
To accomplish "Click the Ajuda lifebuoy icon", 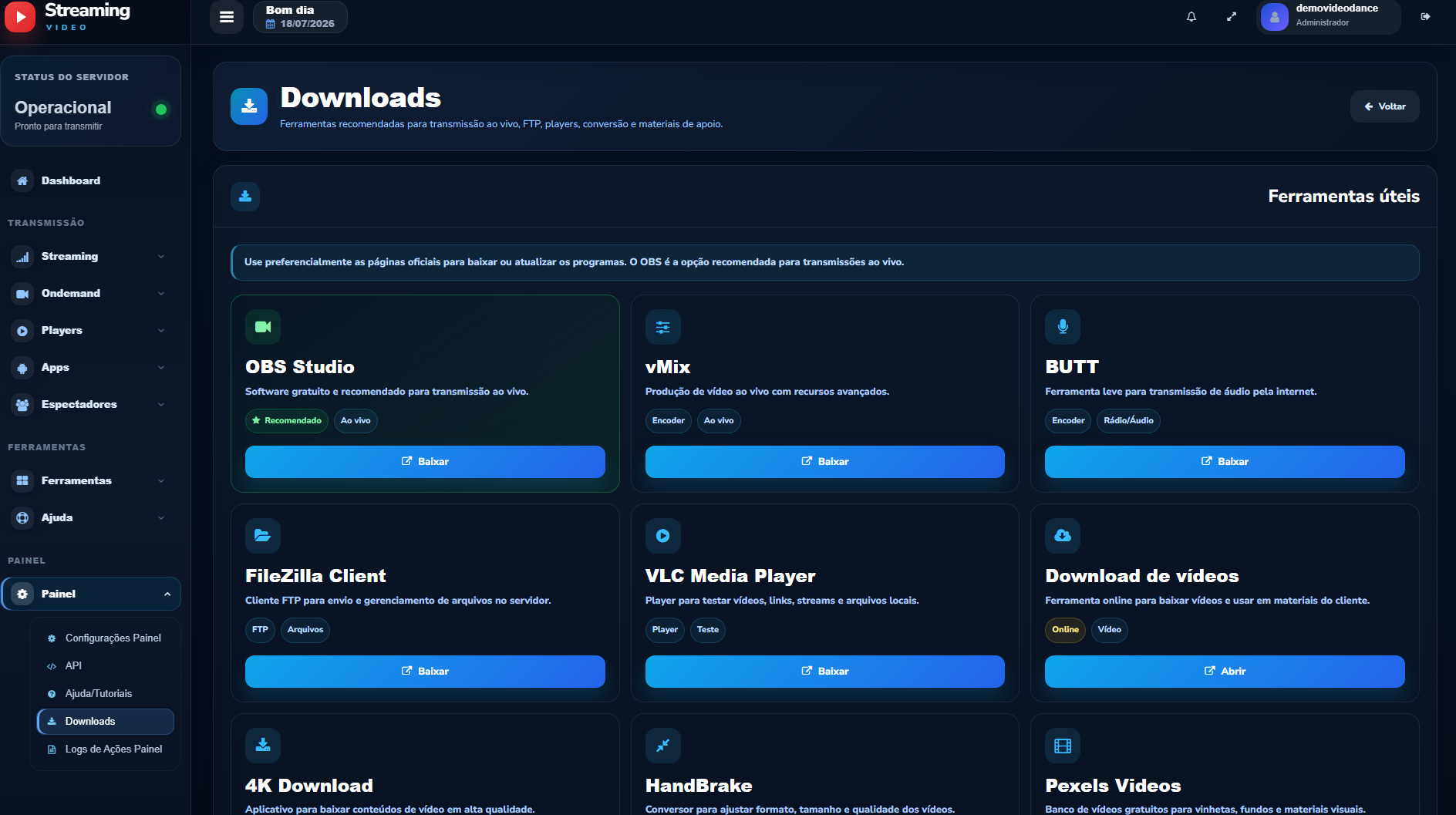I will coord(22,517).
